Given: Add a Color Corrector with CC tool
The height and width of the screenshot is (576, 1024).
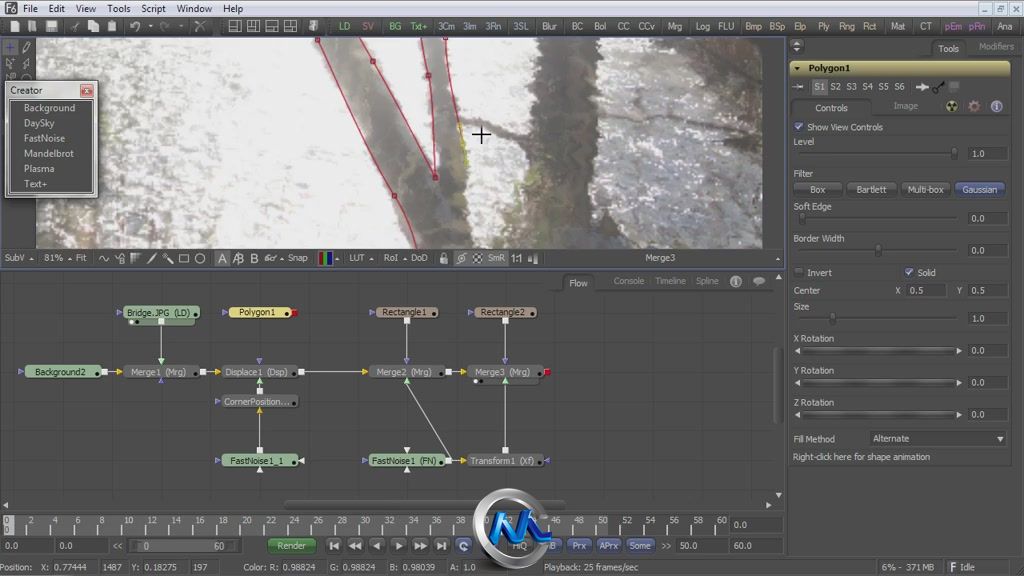Looking at the screenshot, I should pyautogui.click(x=623, y=26).
